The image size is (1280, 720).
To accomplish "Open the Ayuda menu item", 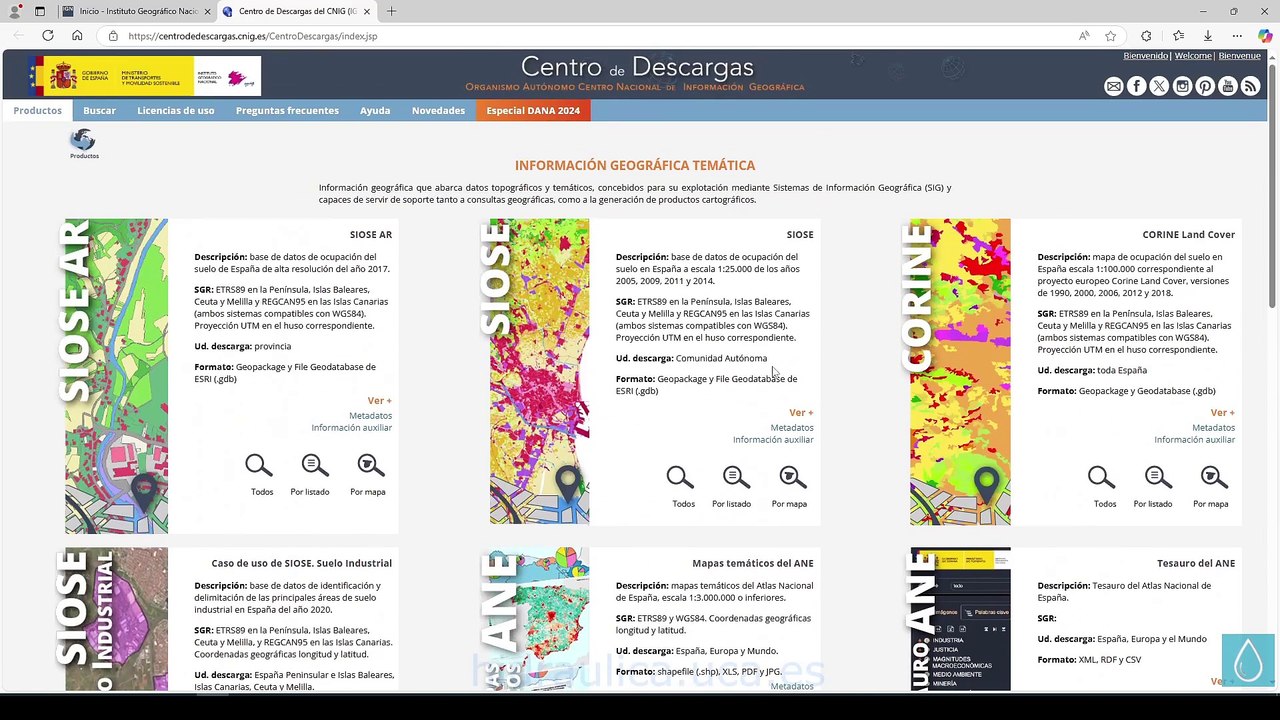I will pyautogui.click(x=375, y=111).
